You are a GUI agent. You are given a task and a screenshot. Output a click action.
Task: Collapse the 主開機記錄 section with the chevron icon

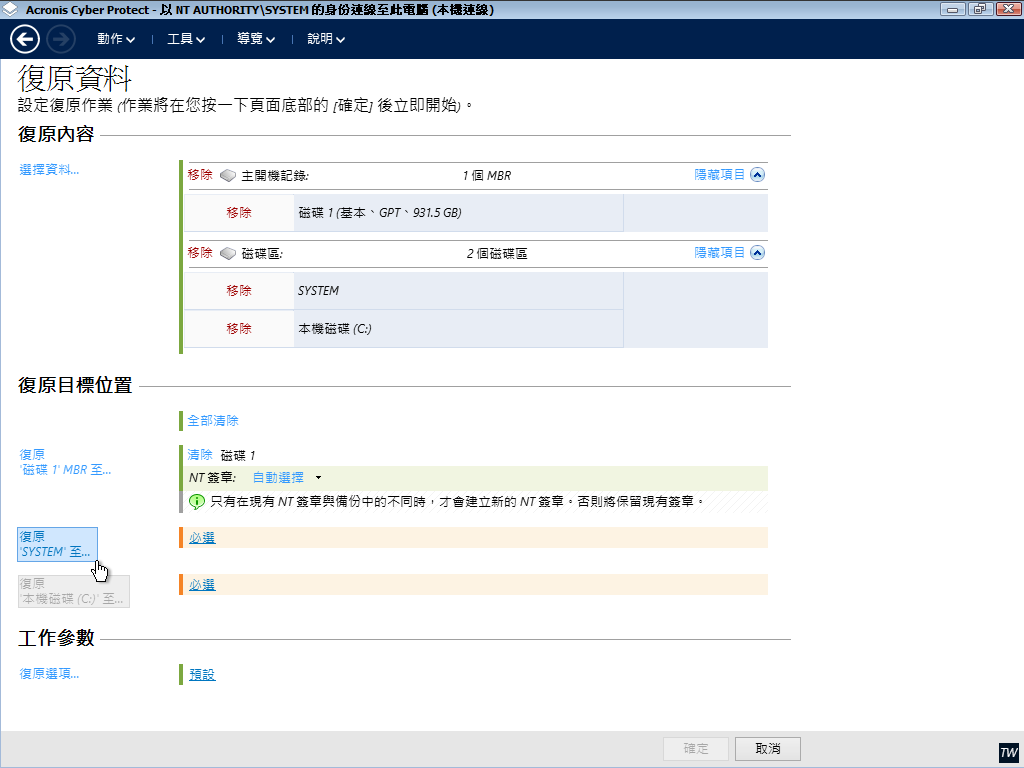[x=757, y=174]
